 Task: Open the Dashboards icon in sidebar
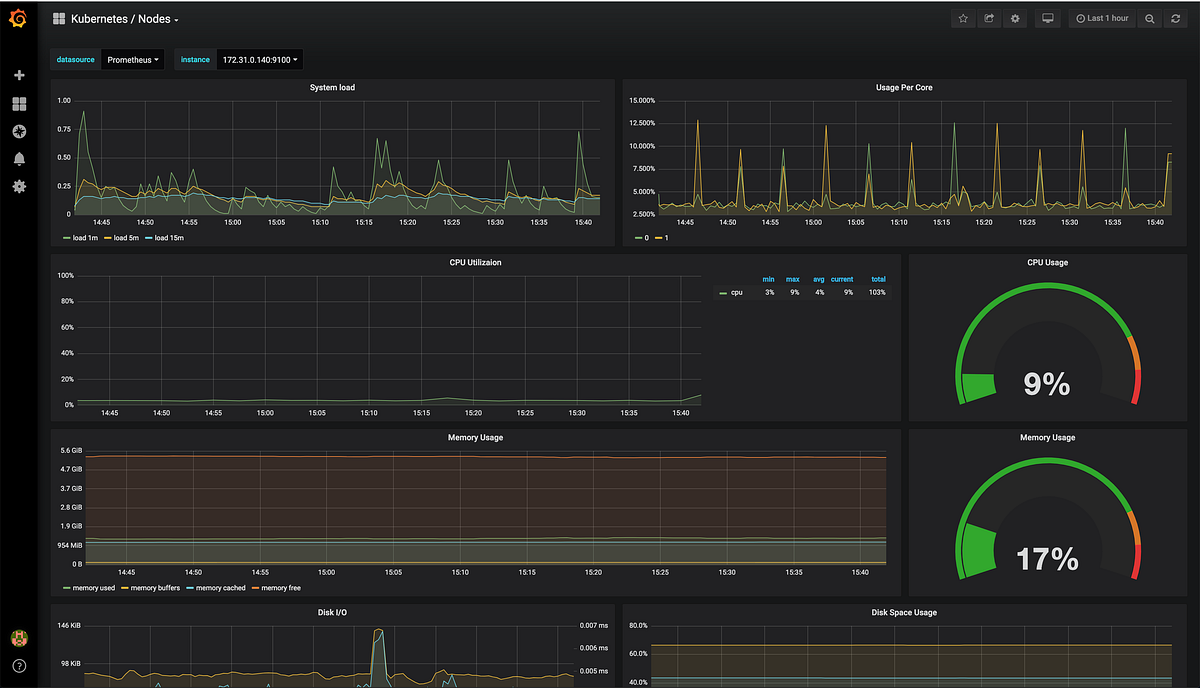click(19, 104)
